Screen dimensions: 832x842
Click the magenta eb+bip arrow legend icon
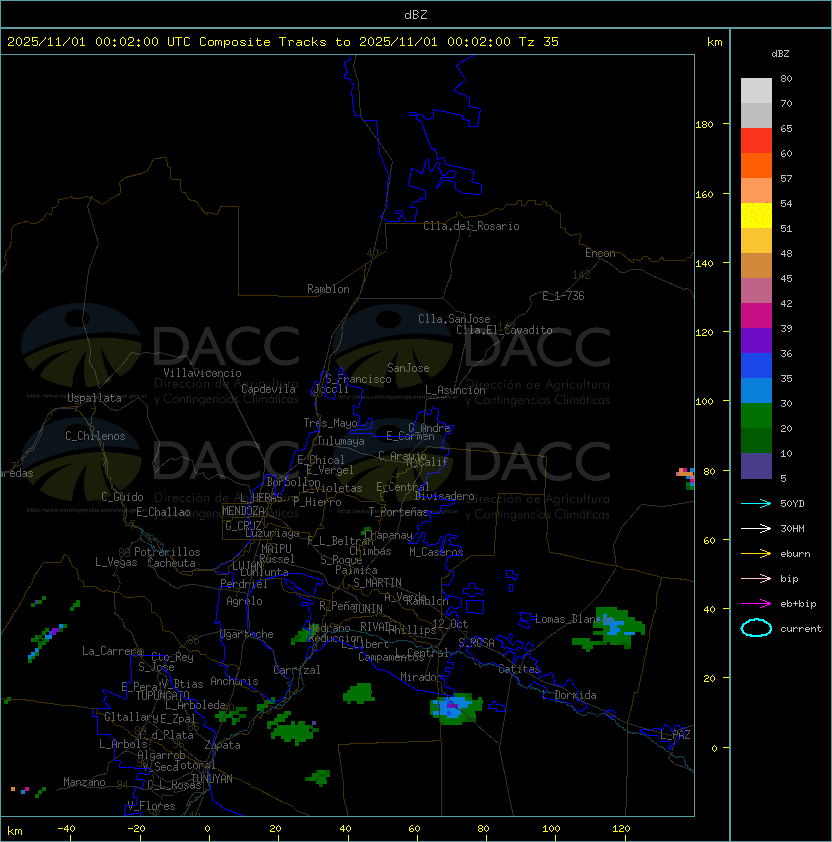(756, 604)
